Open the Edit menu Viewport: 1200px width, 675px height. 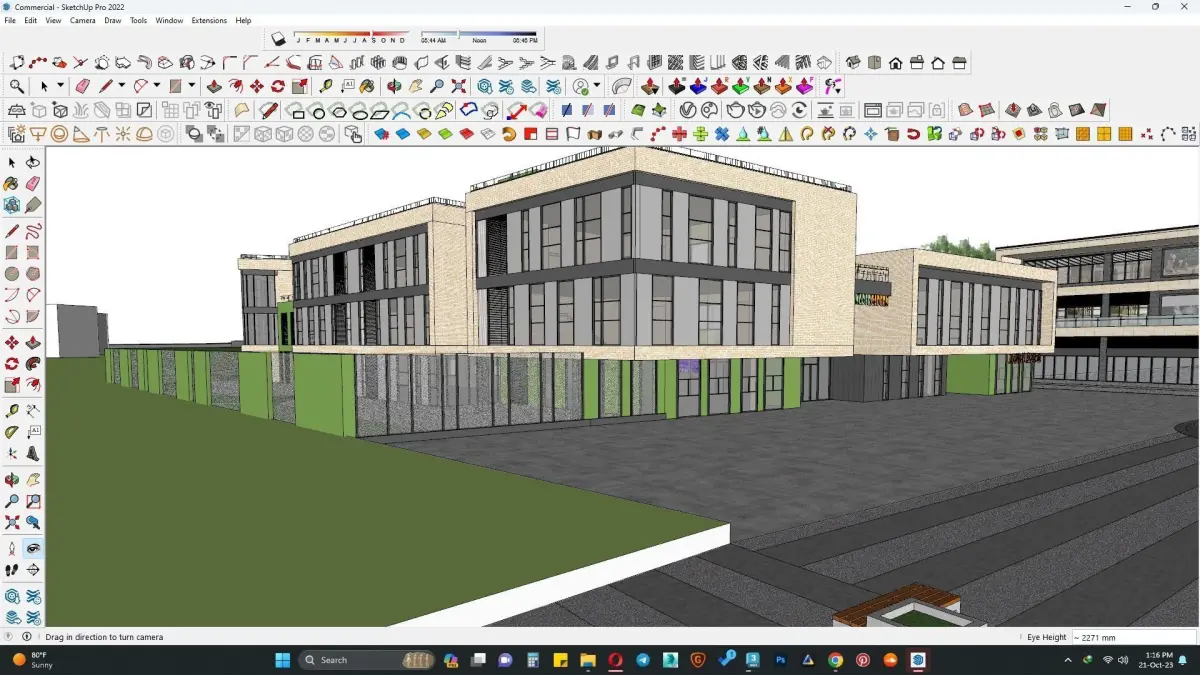pos(30,20)
